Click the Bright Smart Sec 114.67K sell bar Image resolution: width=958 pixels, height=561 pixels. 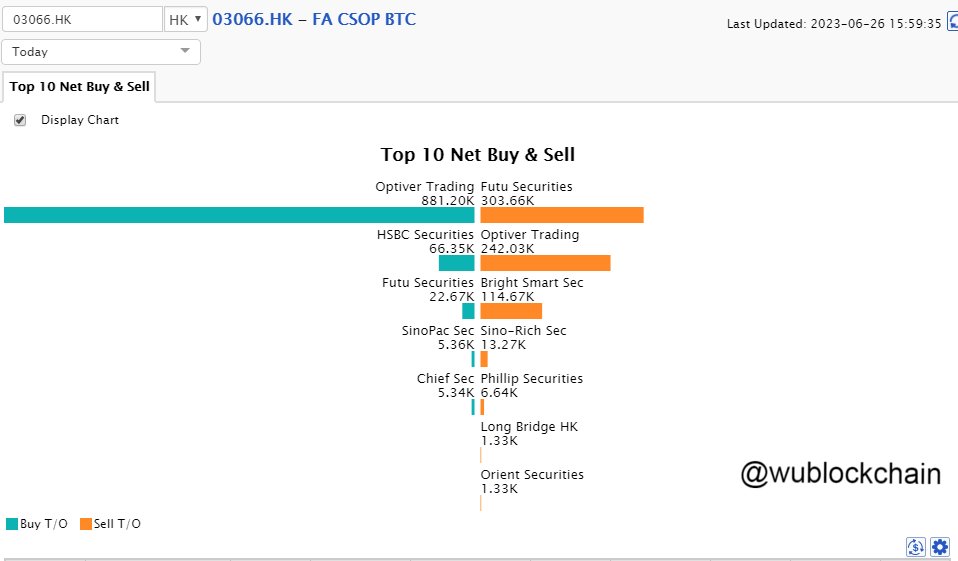(x=511, y=311)
